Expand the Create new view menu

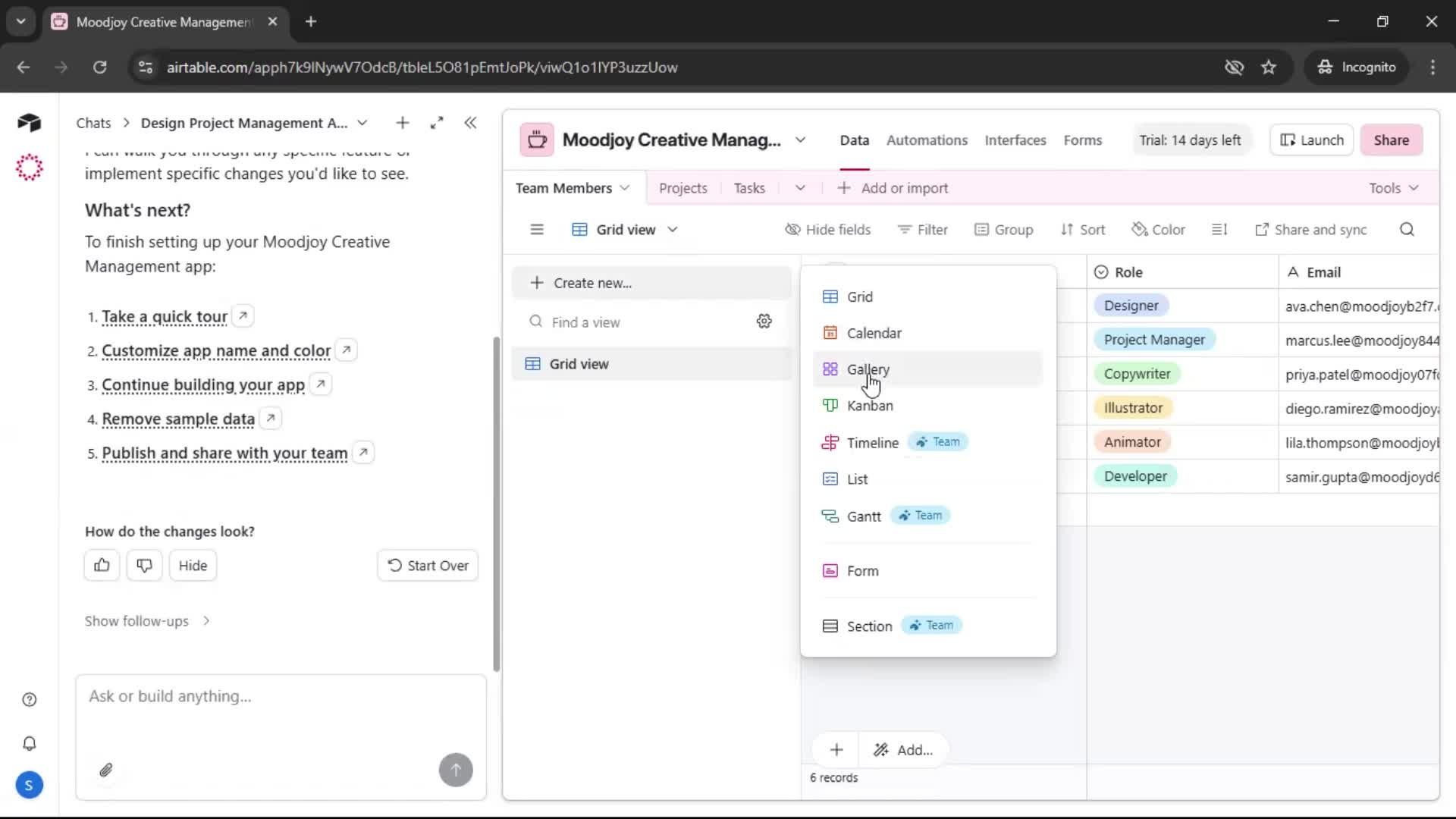point(651,283)
